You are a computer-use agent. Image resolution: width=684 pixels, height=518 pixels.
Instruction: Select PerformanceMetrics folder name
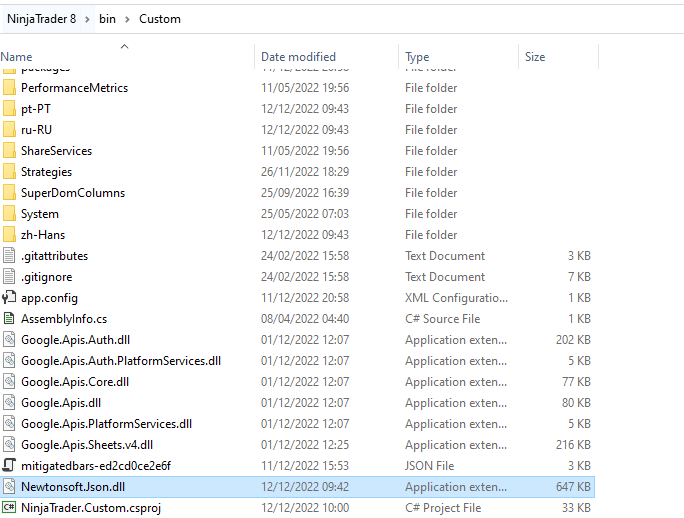pyautogui.click(x=75, y=88)
